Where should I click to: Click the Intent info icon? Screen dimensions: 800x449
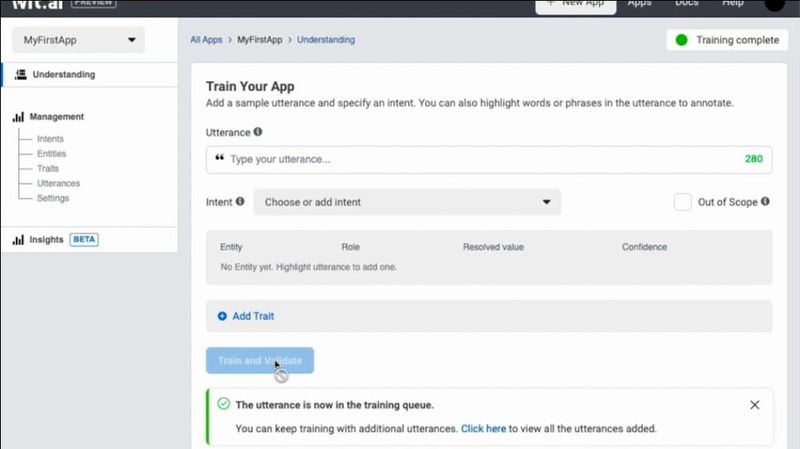(240, 201)
